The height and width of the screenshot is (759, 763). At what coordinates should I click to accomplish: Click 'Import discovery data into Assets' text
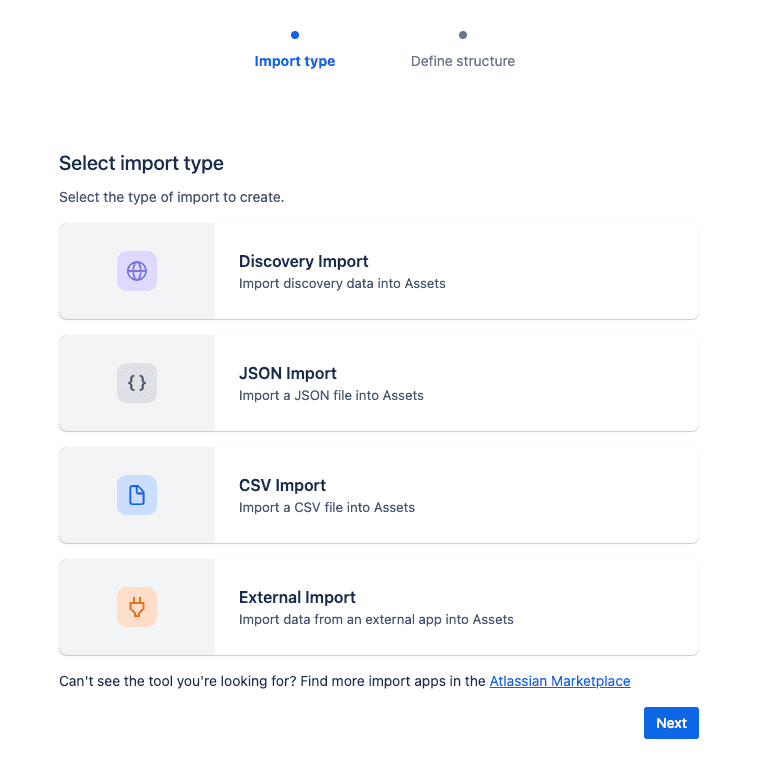tap(342, 283)
